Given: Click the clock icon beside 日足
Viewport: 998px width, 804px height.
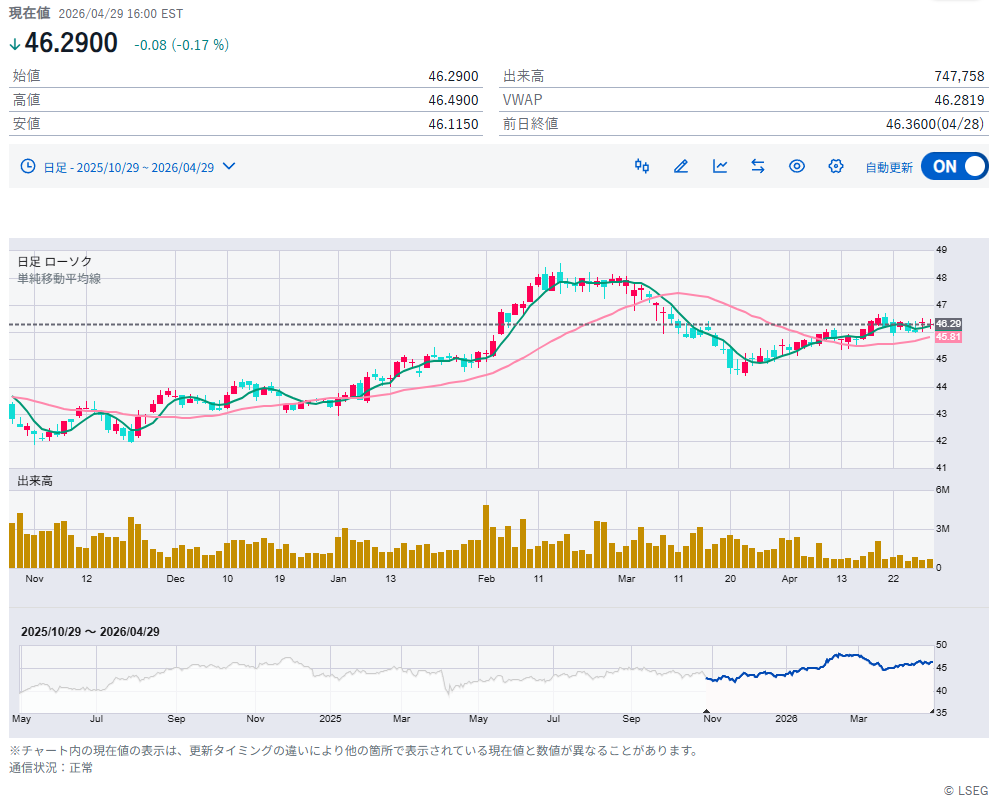Looking at the screenshot, I should click(28, 167).
